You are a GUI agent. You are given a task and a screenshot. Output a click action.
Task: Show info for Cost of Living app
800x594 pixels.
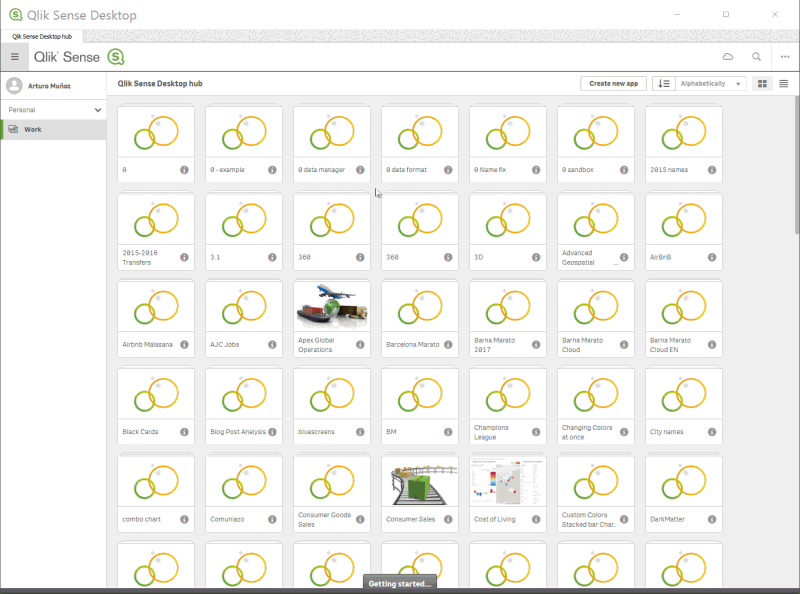(x=536, y=519)
